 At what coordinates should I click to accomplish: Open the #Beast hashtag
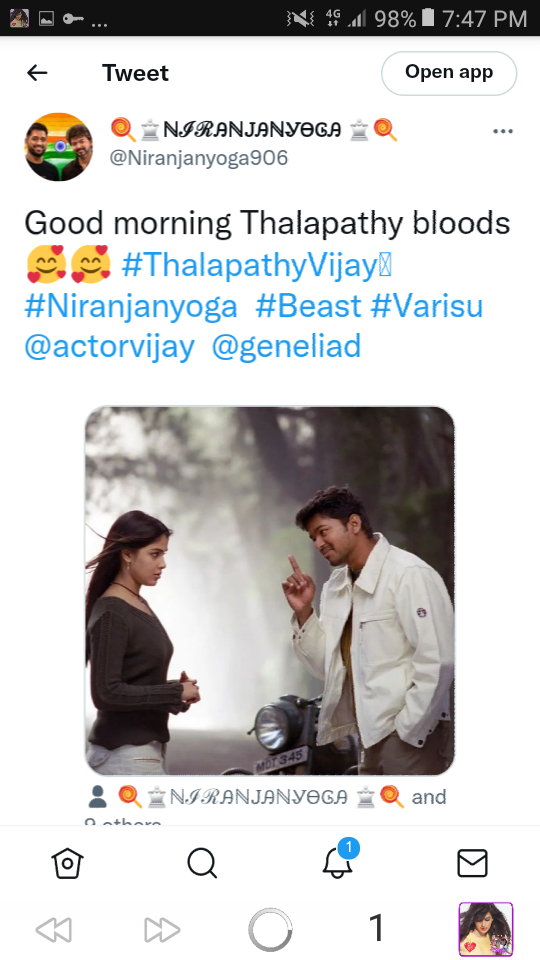[x=308, y=306]
